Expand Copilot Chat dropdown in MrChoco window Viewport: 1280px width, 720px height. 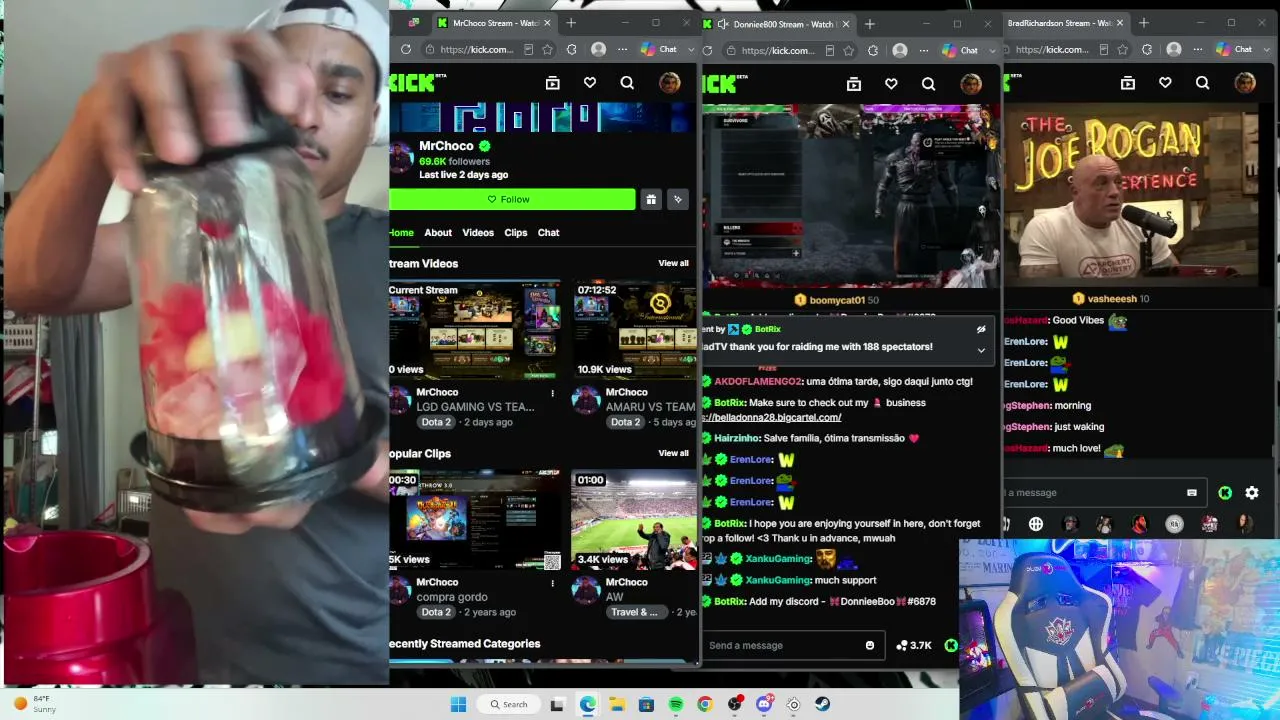pos(690,49)
